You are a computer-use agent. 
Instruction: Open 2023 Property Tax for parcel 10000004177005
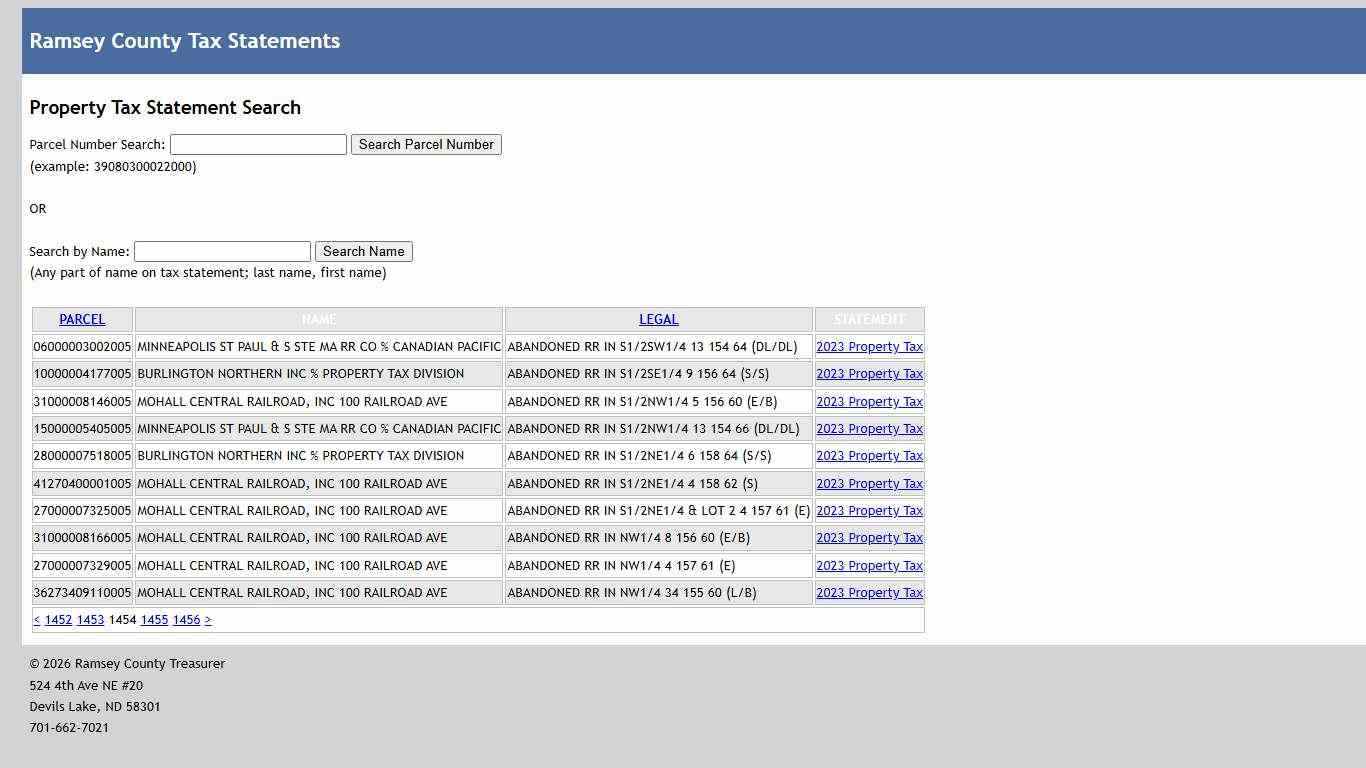click(869, 373)
